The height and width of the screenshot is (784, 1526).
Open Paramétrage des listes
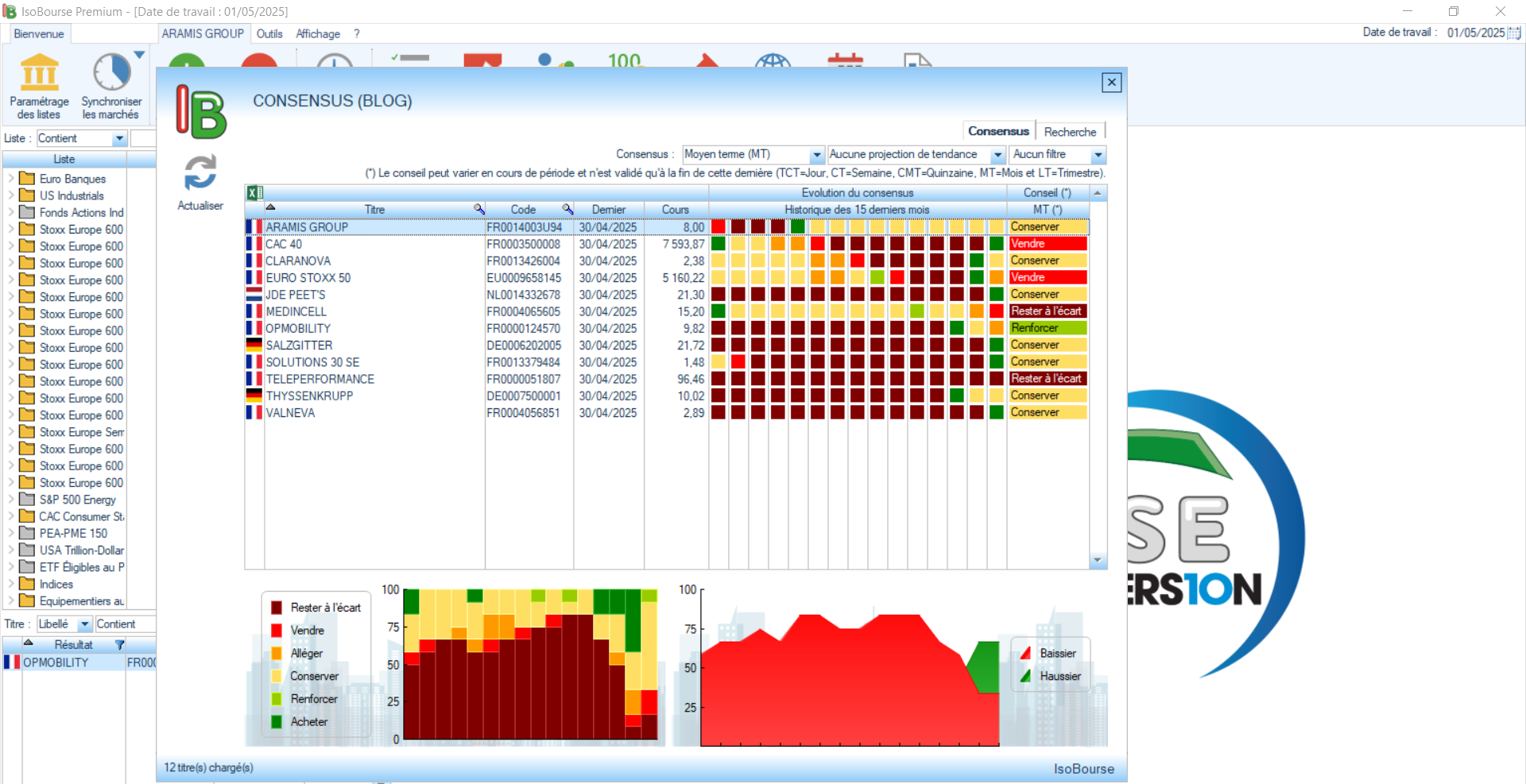[x=39, y=86]
